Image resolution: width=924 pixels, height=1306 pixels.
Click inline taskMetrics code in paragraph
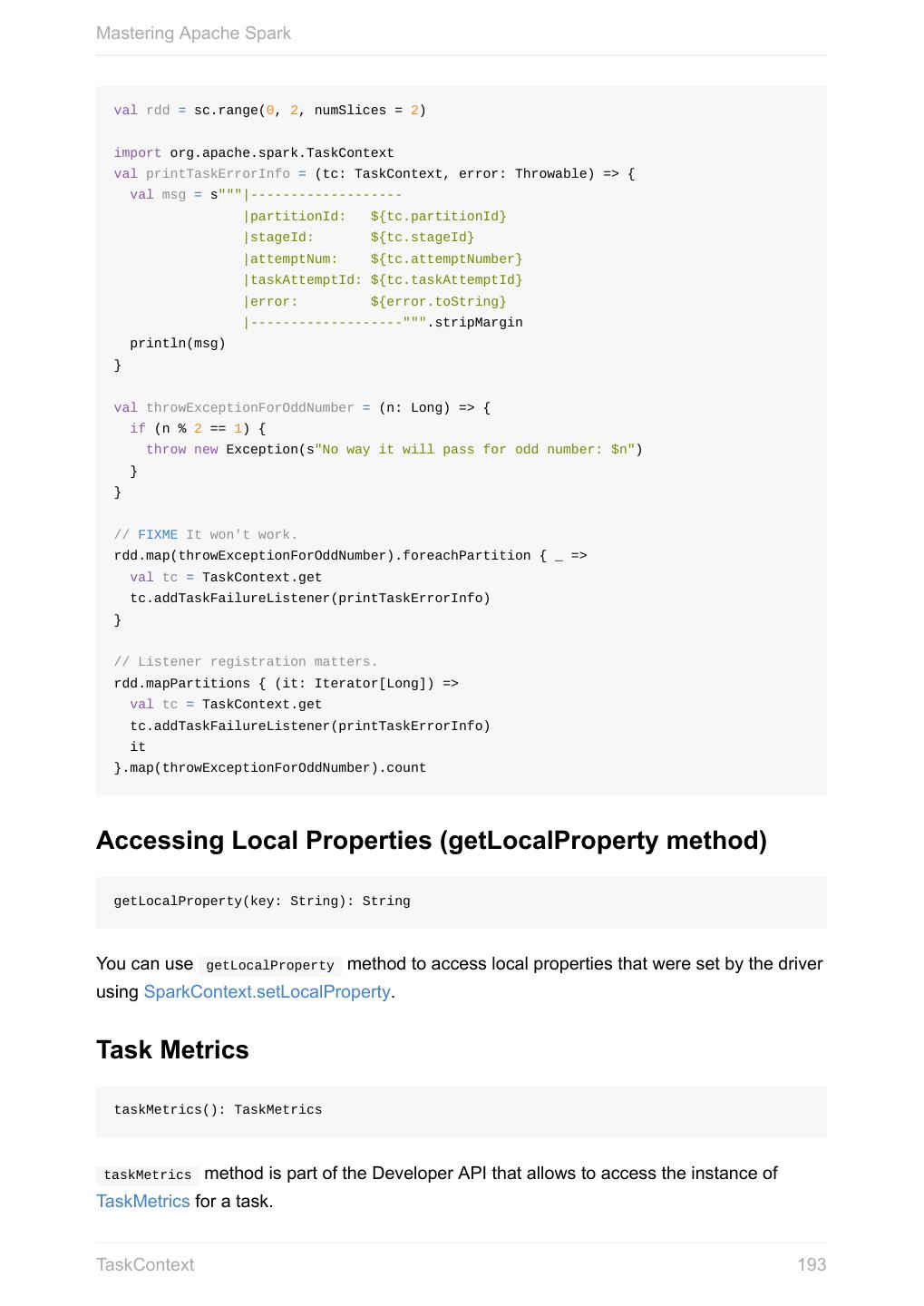pos(147,1174)
